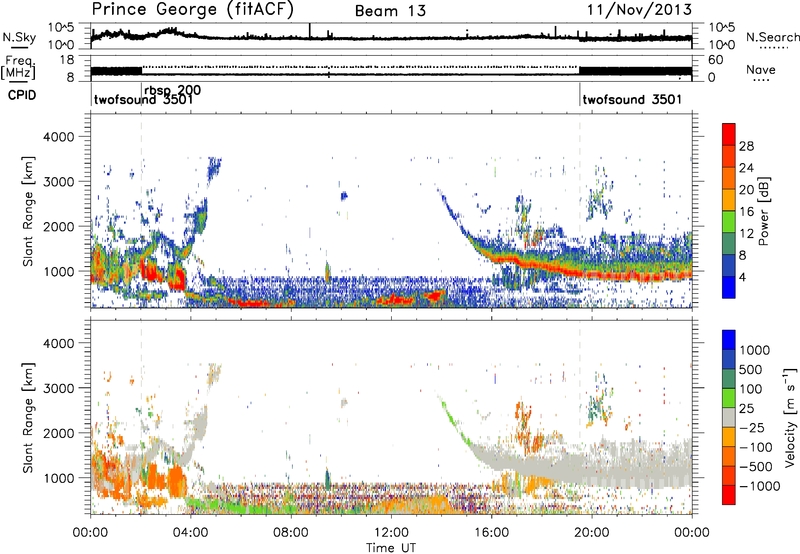Select the 'Beam 13' label

[390, 11]
